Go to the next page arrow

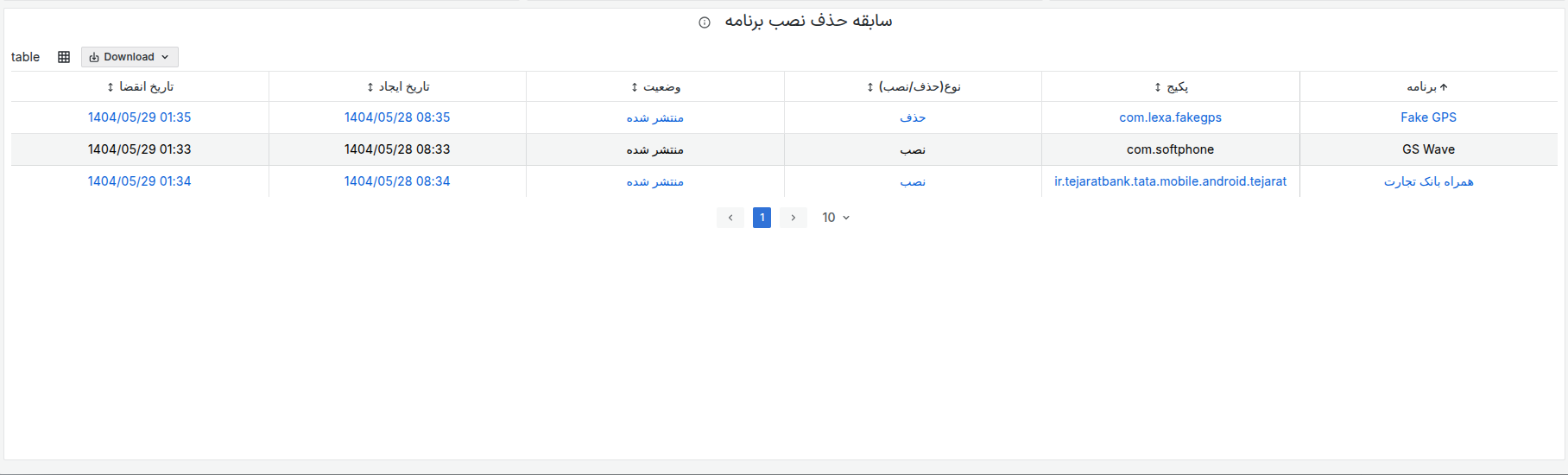point(793,218)
